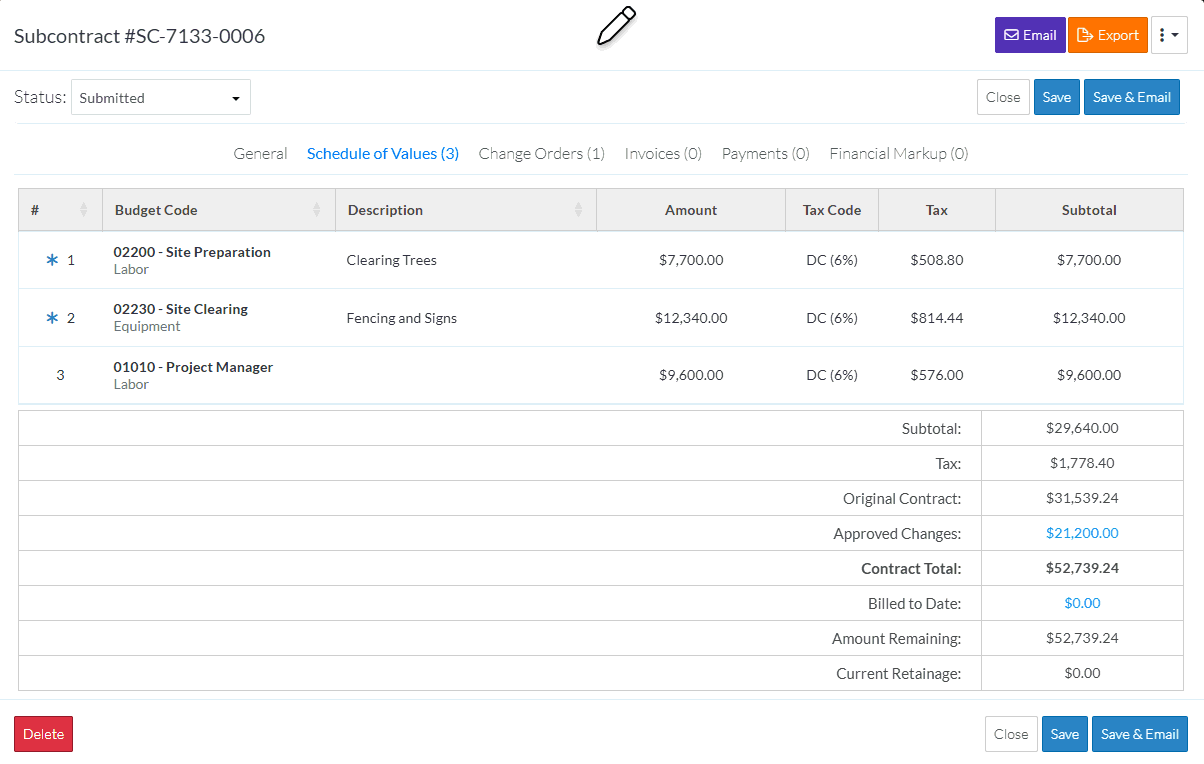Click the $9,600.00 amount cell

coord(691,375)
